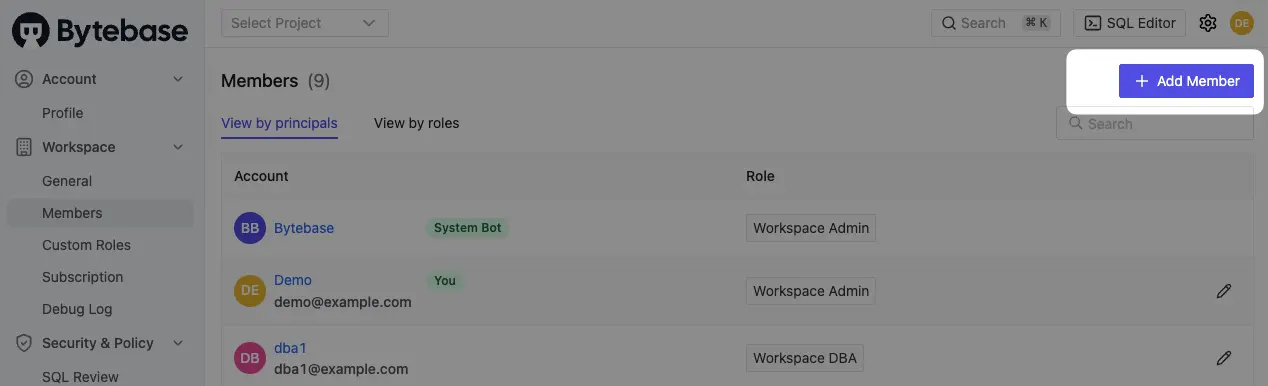Click the BB avatar of Bytebase bot
1268x386 pixels.
click(250, 228)
